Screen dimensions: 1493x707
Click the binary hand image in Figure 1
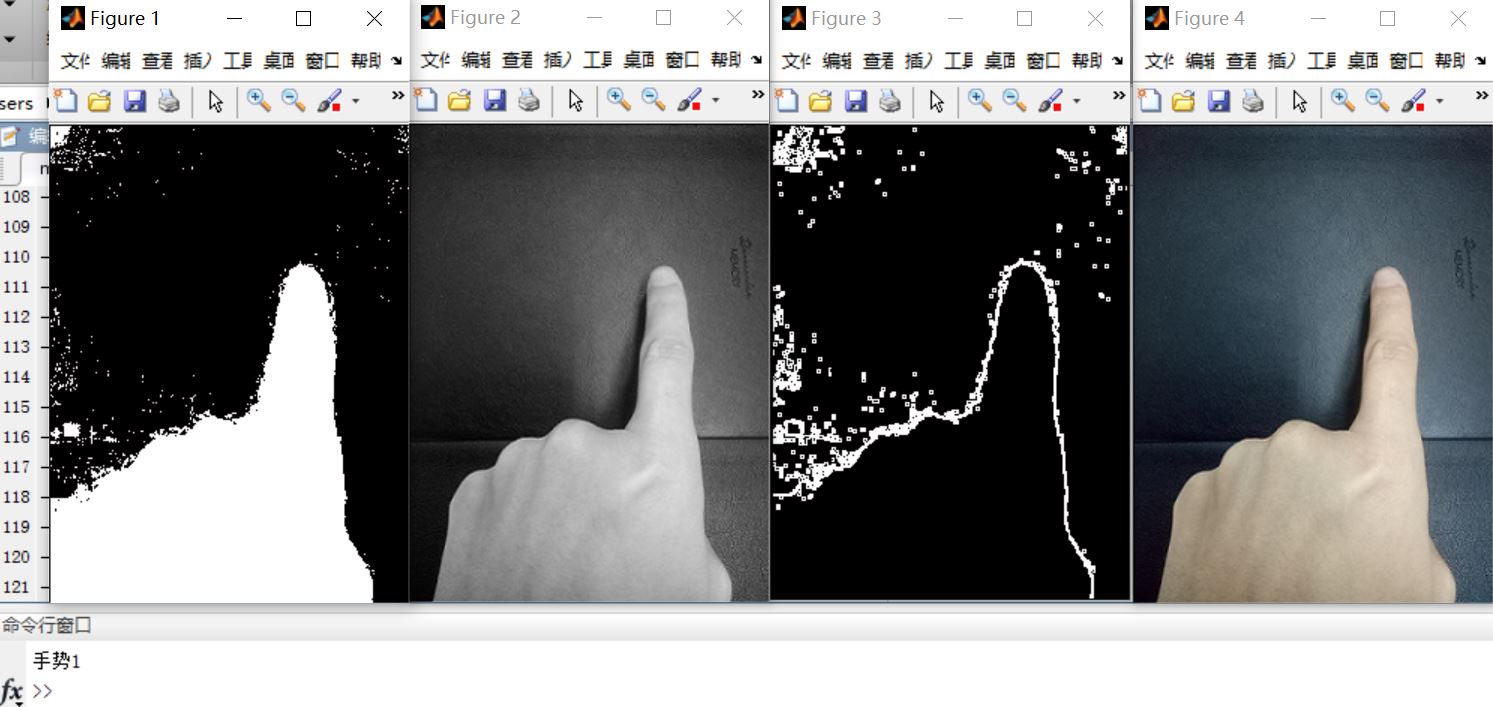tap(229, 363)
